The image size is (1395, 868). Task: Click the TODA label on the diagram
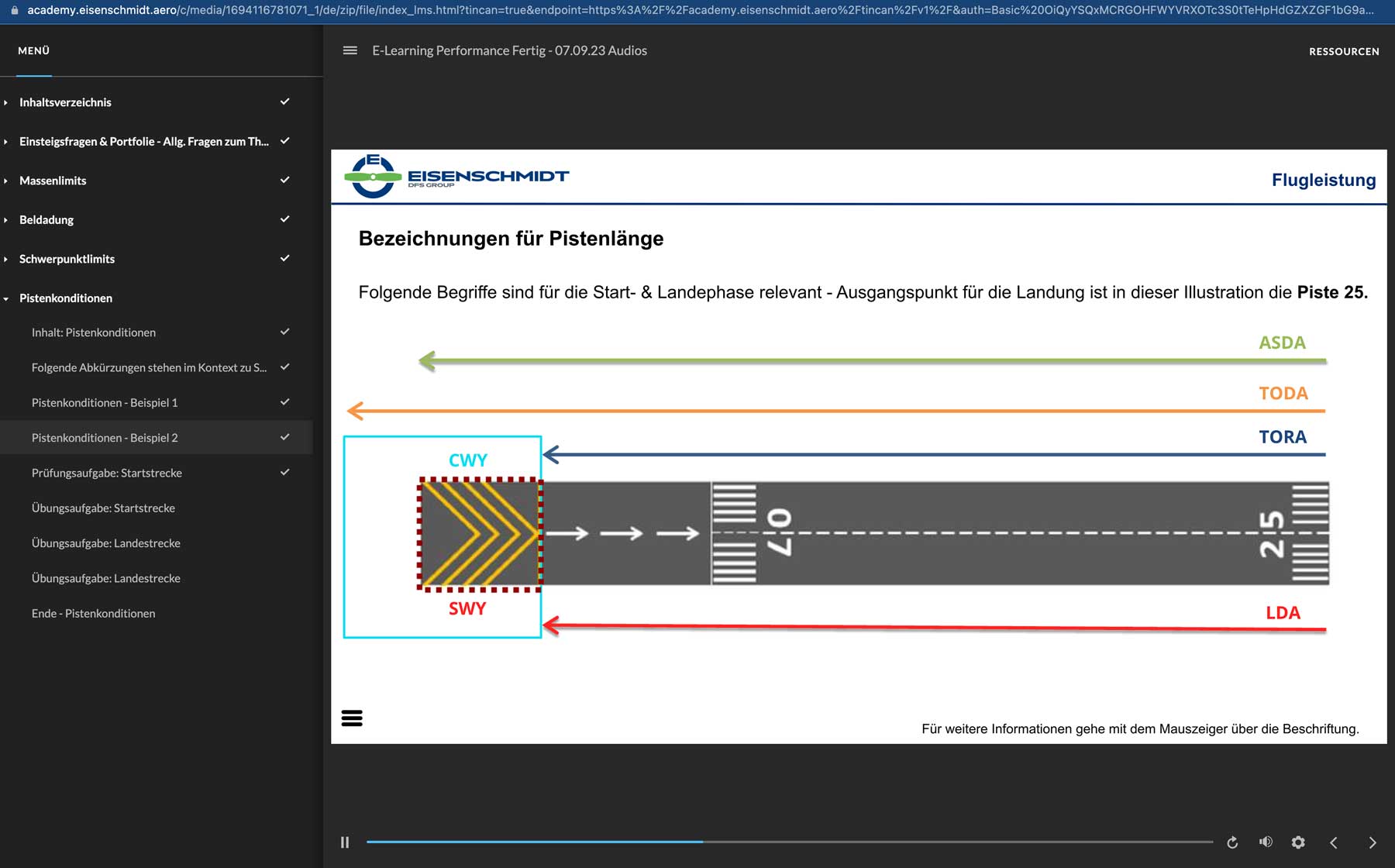click(x=1283, y=394)
